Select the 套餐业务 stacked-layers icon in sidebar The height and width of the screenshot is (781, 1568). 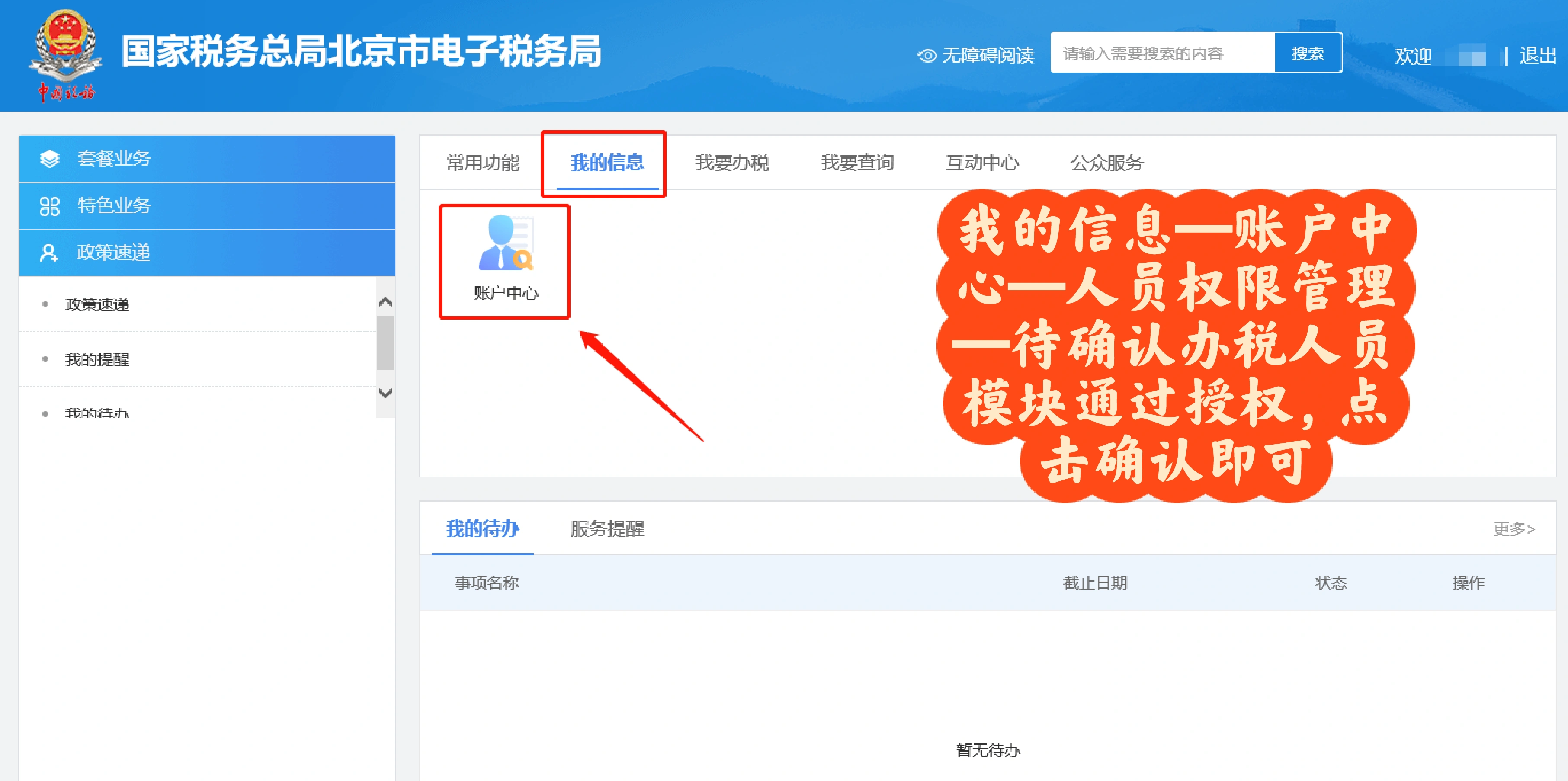[51, 158]
